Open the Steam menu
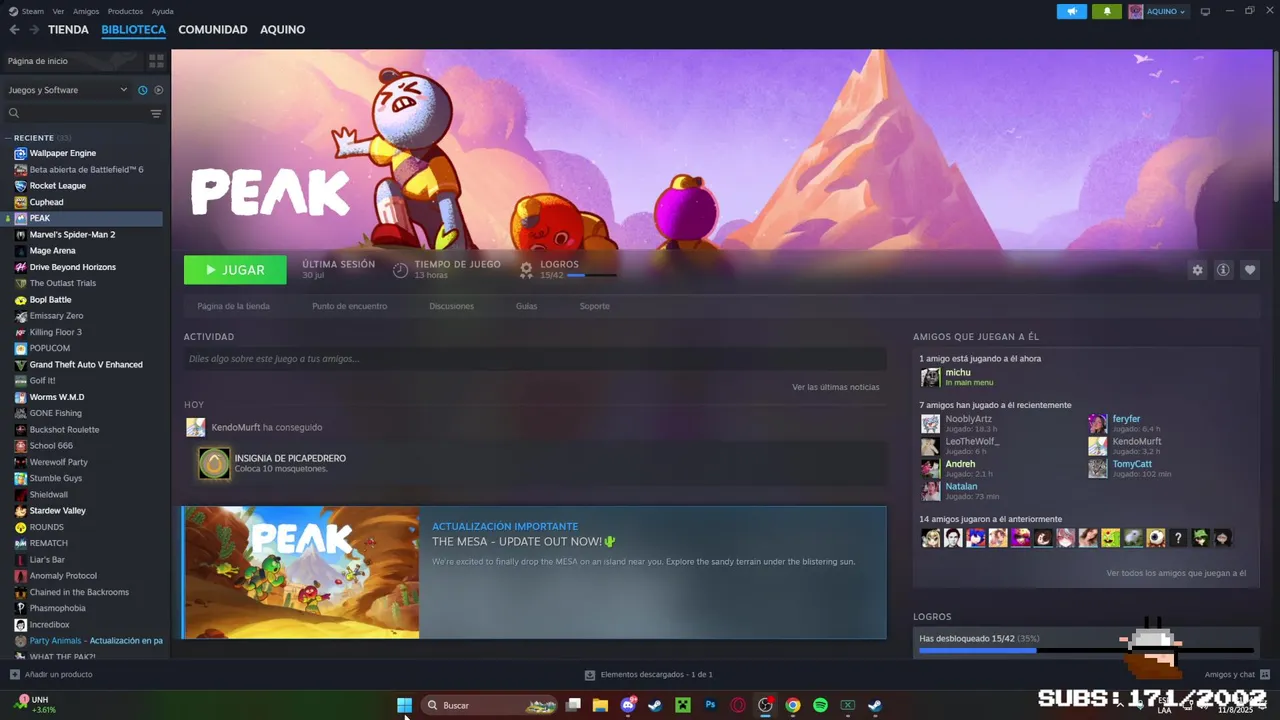1280x720 pixels. point(27,11)
